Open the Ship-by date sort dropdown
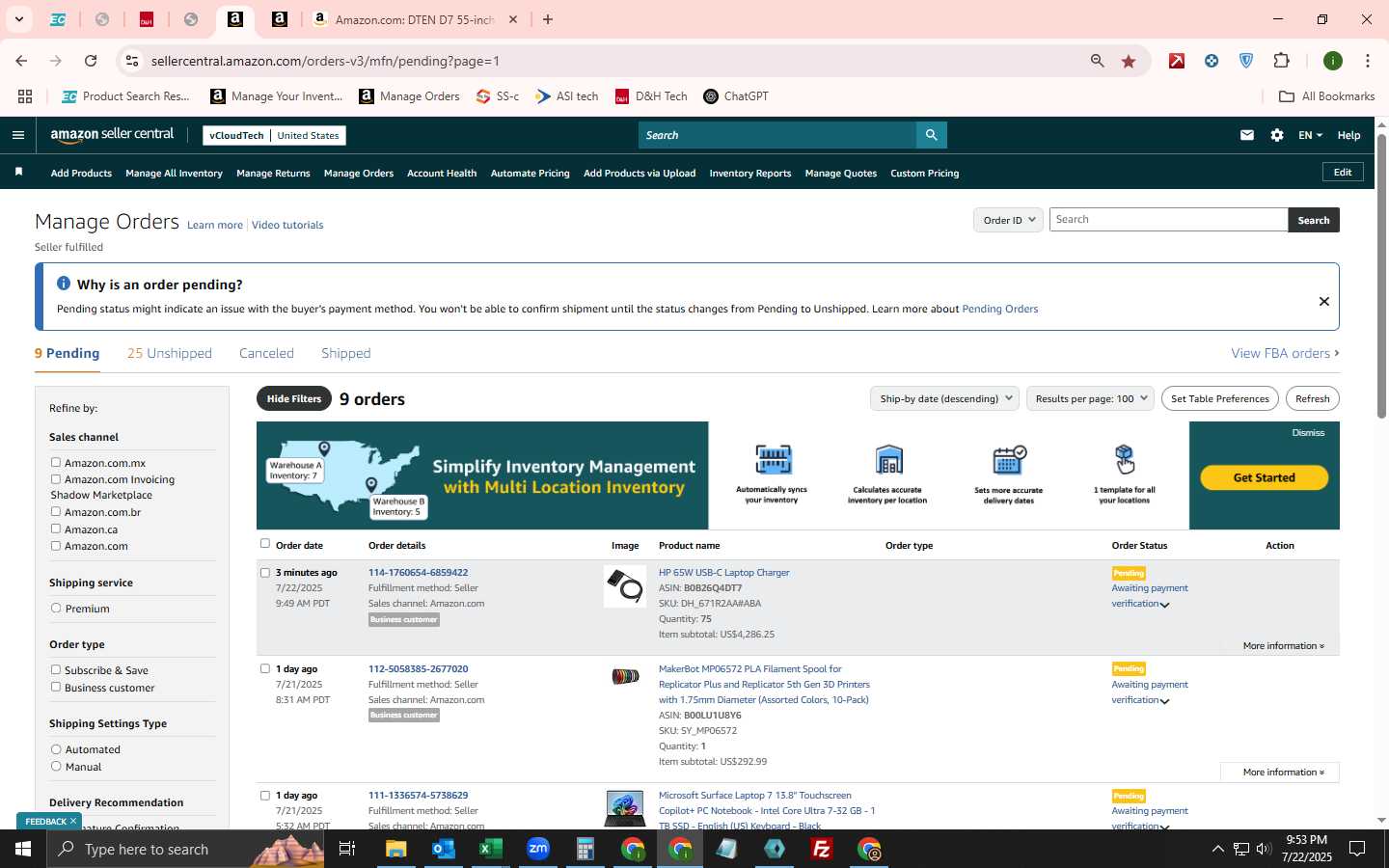This screenshot has height=868, width=1389. 944,398
